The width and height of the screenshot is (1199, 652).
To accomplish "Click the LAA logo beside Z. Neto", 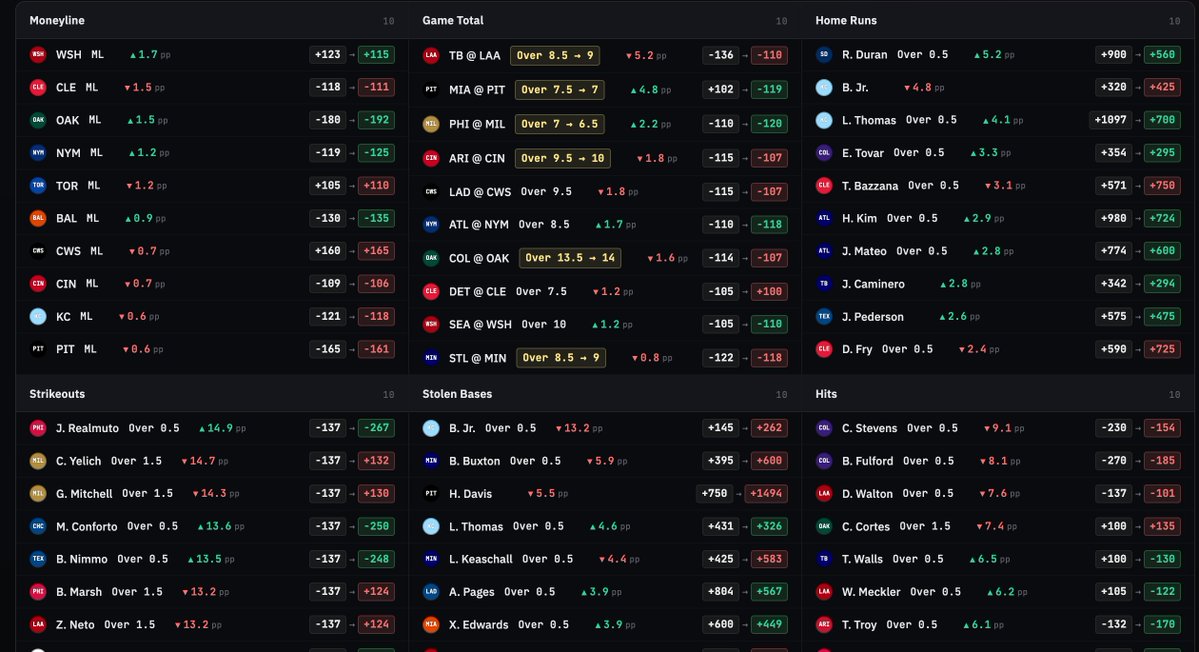I will pos(37,624).
